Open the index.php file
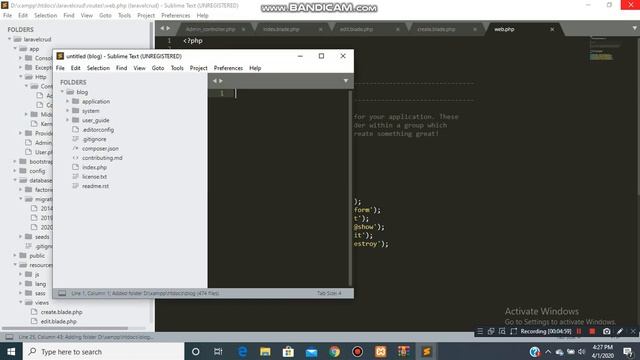Screen dimensions: 640x360 click(94, 167)
